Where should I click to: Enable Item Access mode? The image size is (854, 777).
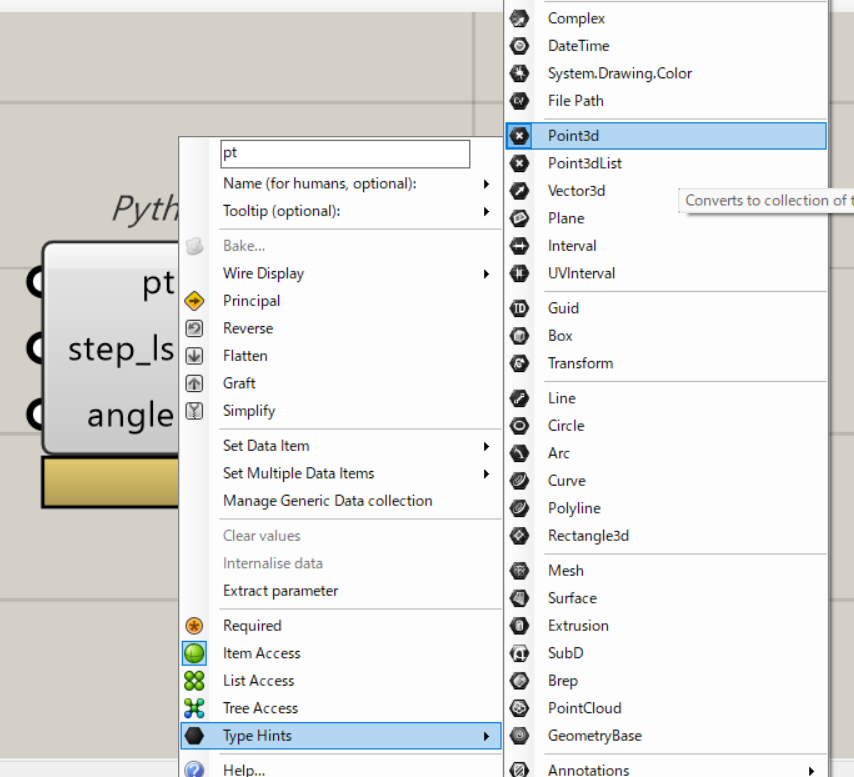(x=260, y=653)
